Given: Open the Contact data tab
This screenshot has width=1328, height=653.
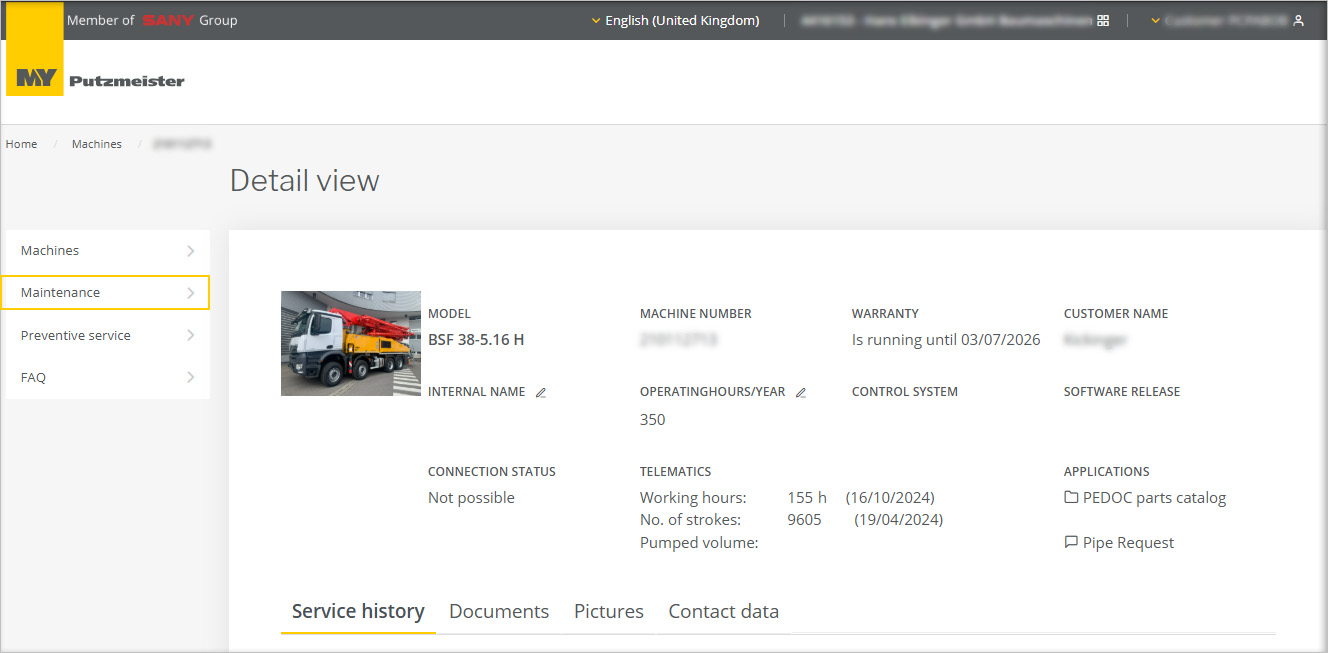Looking at the screenshot, I should (x=723, y=611).
